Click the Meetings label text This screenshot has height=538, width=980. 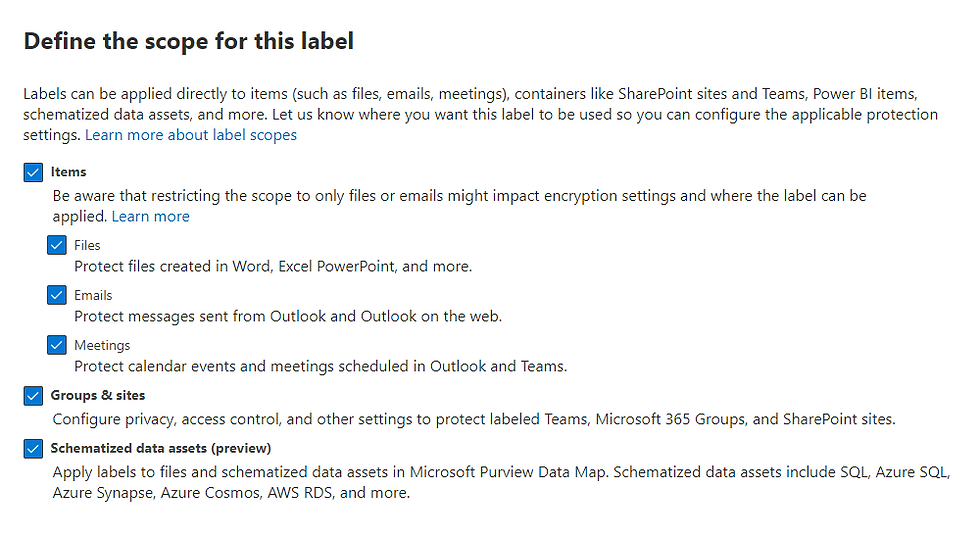pos(102,345)
